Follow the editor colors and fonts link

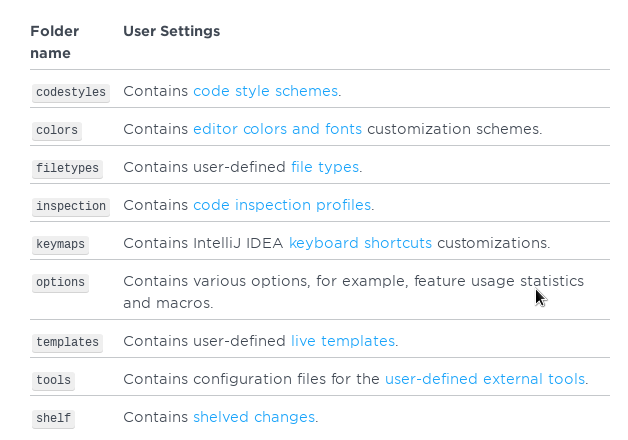point(277,129)
